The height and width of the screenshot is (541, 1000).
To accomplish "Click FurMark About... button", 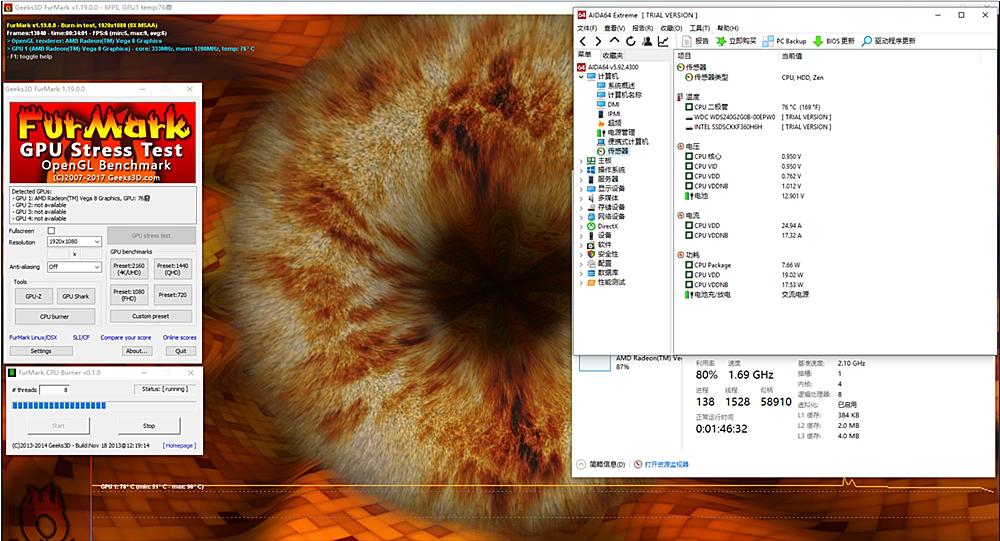I will [x=136, y=351].
